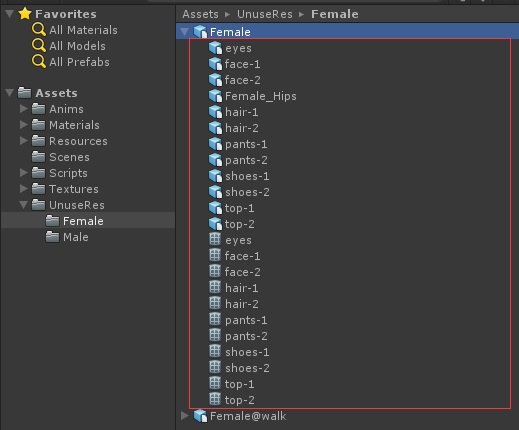Select the pants-2 prefab row
Viewport: 519px width, 430px height.
point(349,160)
